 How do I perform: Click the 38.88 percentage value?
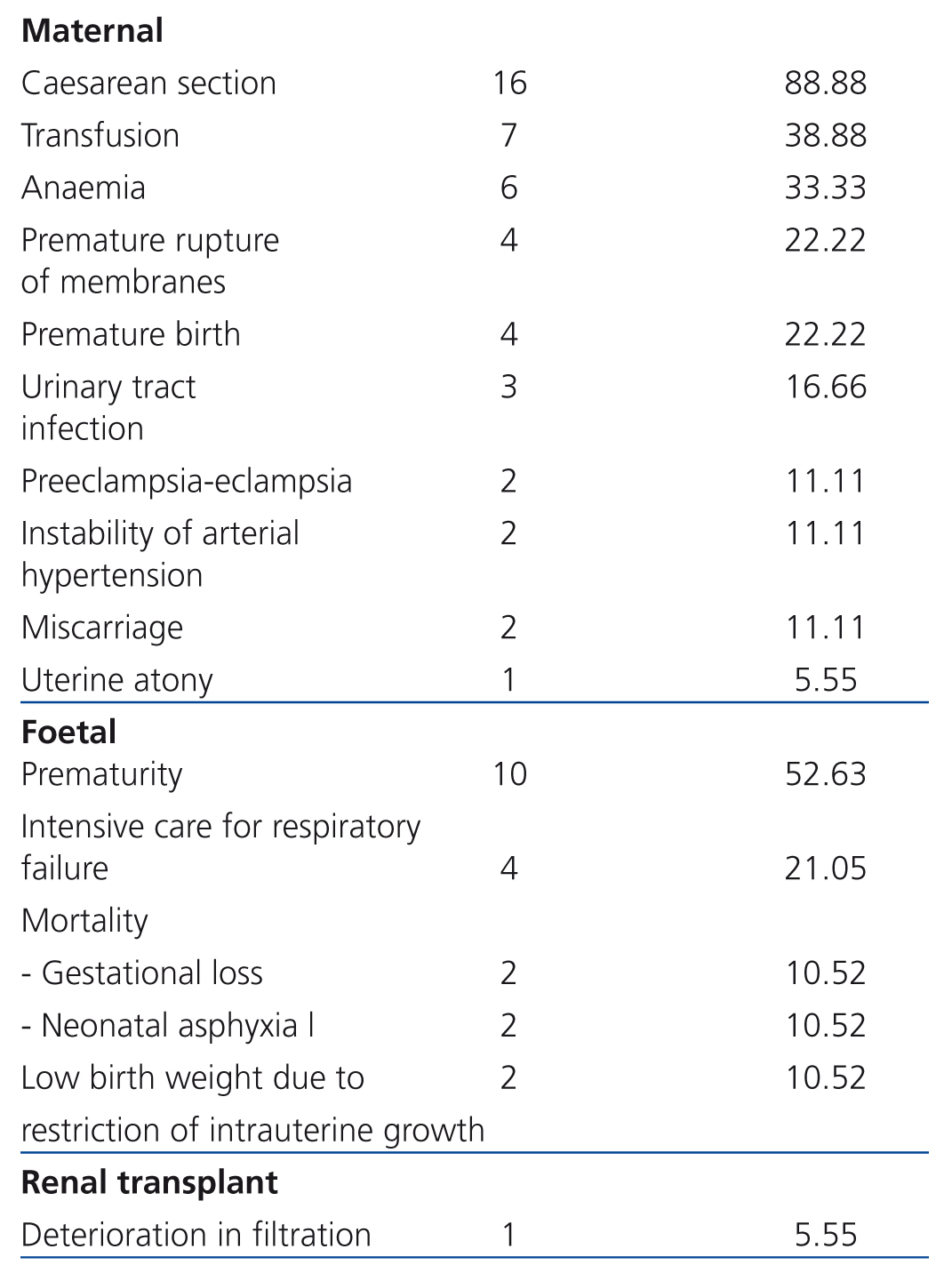(825, 136)
